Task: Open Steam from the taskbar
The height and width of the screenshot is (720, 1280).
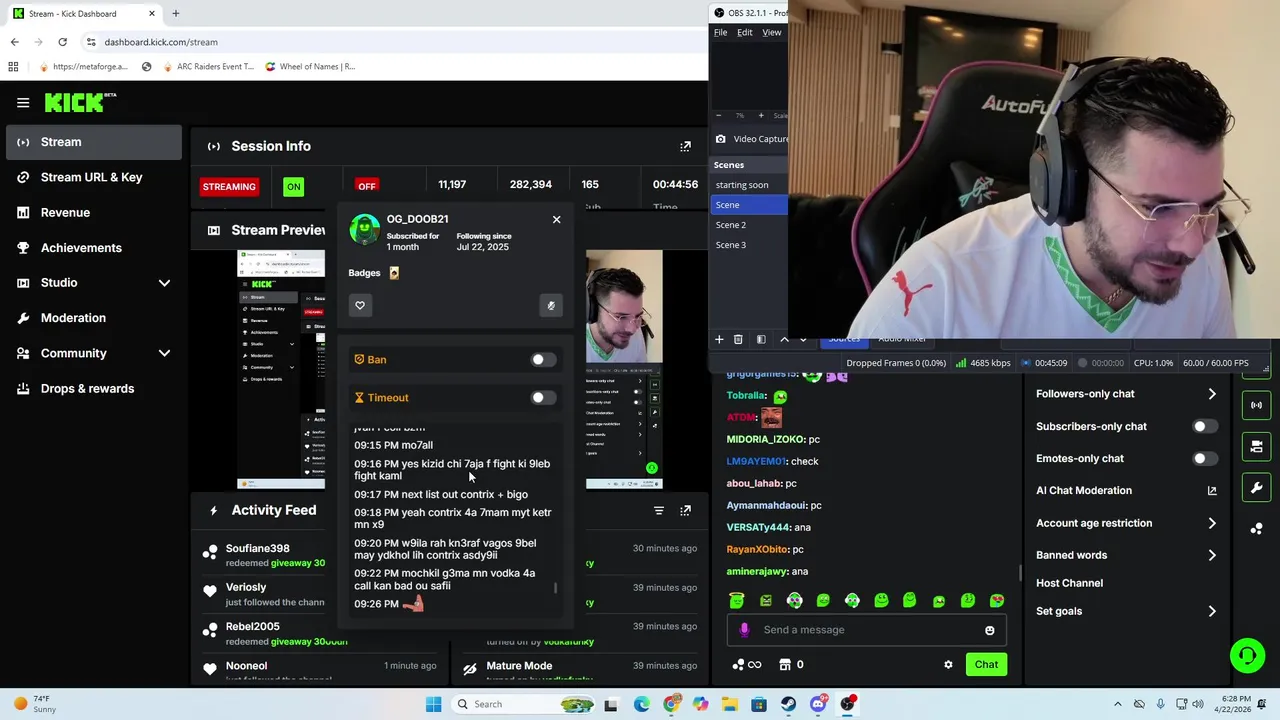Action: (788, 704)
